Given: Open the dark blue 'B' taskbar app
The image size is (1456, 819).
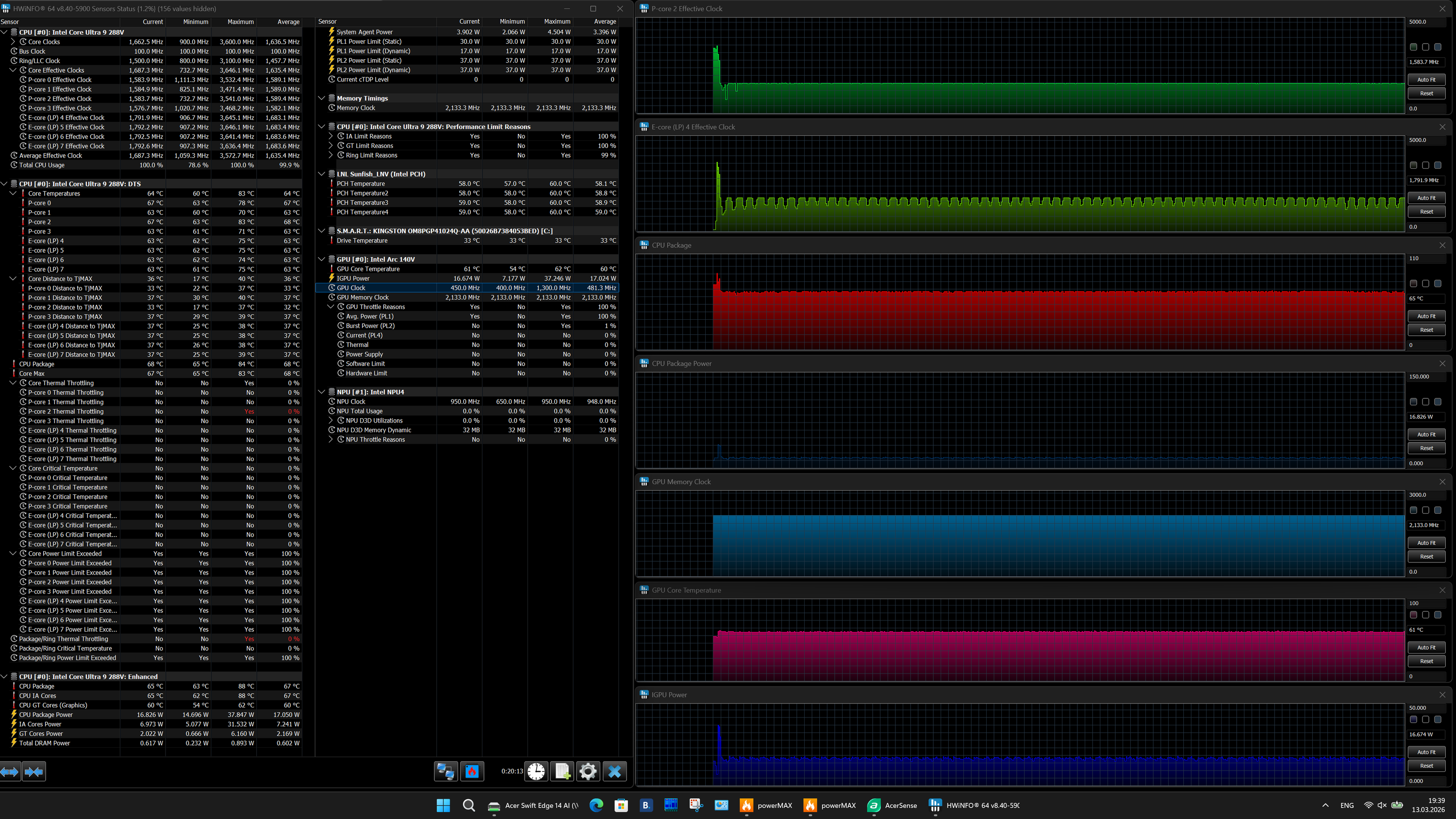Looking at the screenshot, I should point(645,805).
